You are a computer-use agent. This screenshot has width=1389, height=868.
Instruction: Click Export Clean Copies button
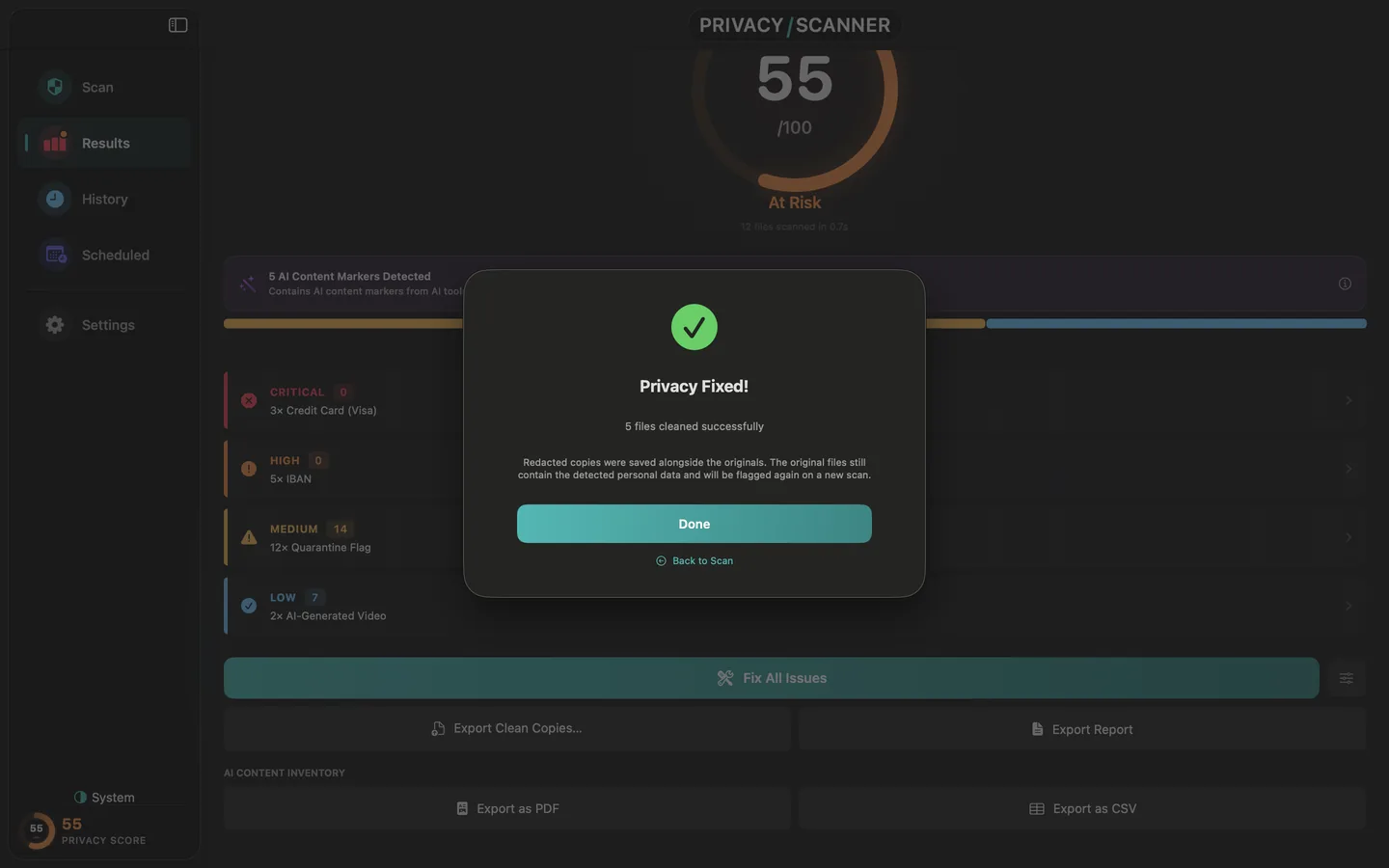tap(507, 729)
